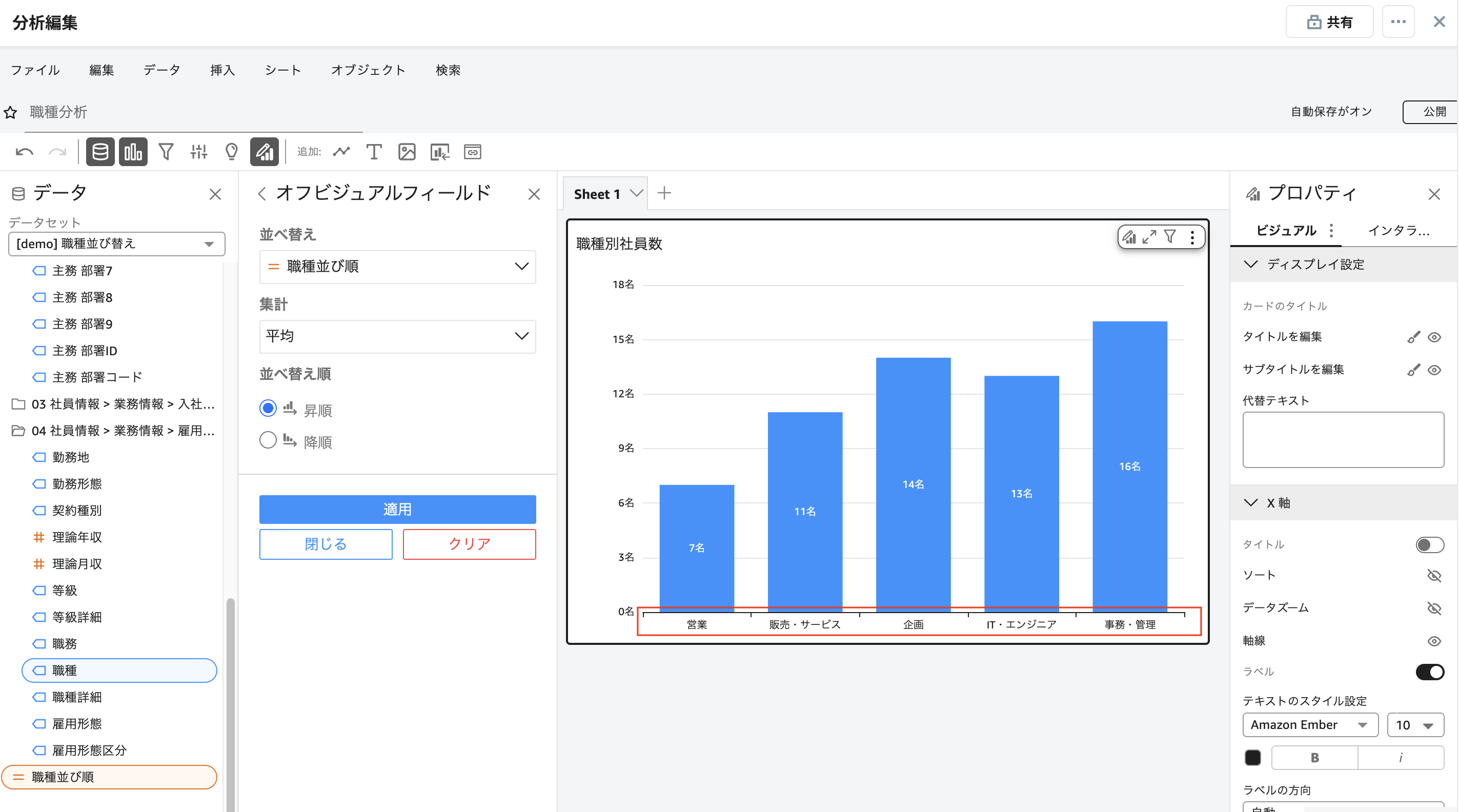Image resolution: width=1459 pixels, height=812 pixels.
Task: Click the 適用 button
Action: pyautogui.click(x=397, y=509)
